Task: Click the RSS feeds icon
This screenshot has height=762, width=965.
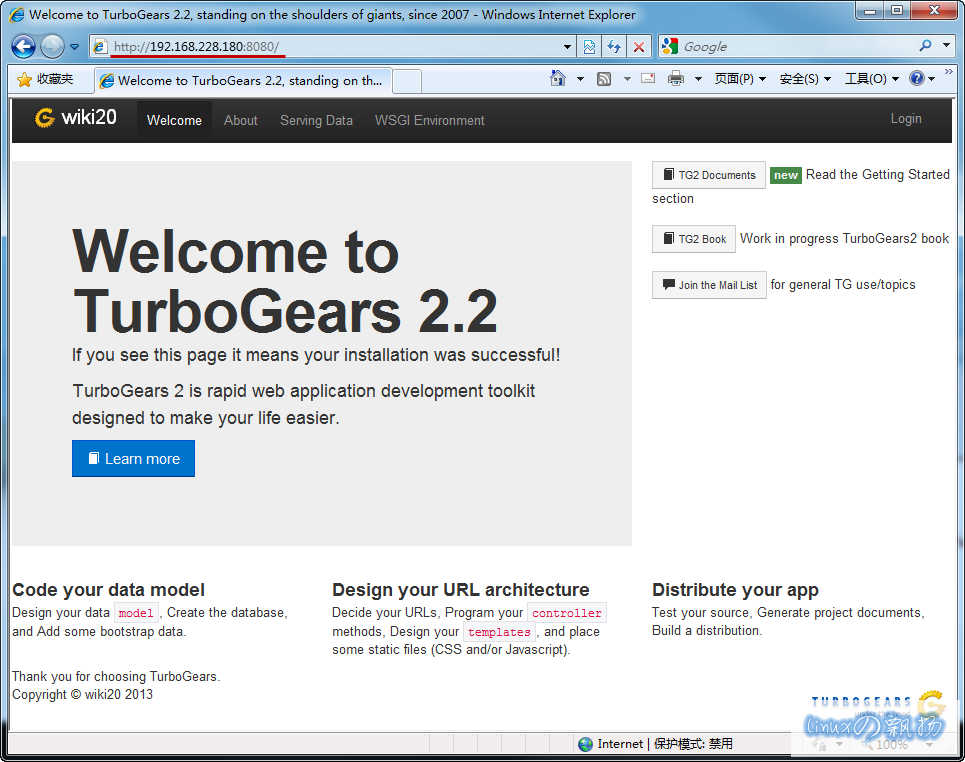Action: 604,79
